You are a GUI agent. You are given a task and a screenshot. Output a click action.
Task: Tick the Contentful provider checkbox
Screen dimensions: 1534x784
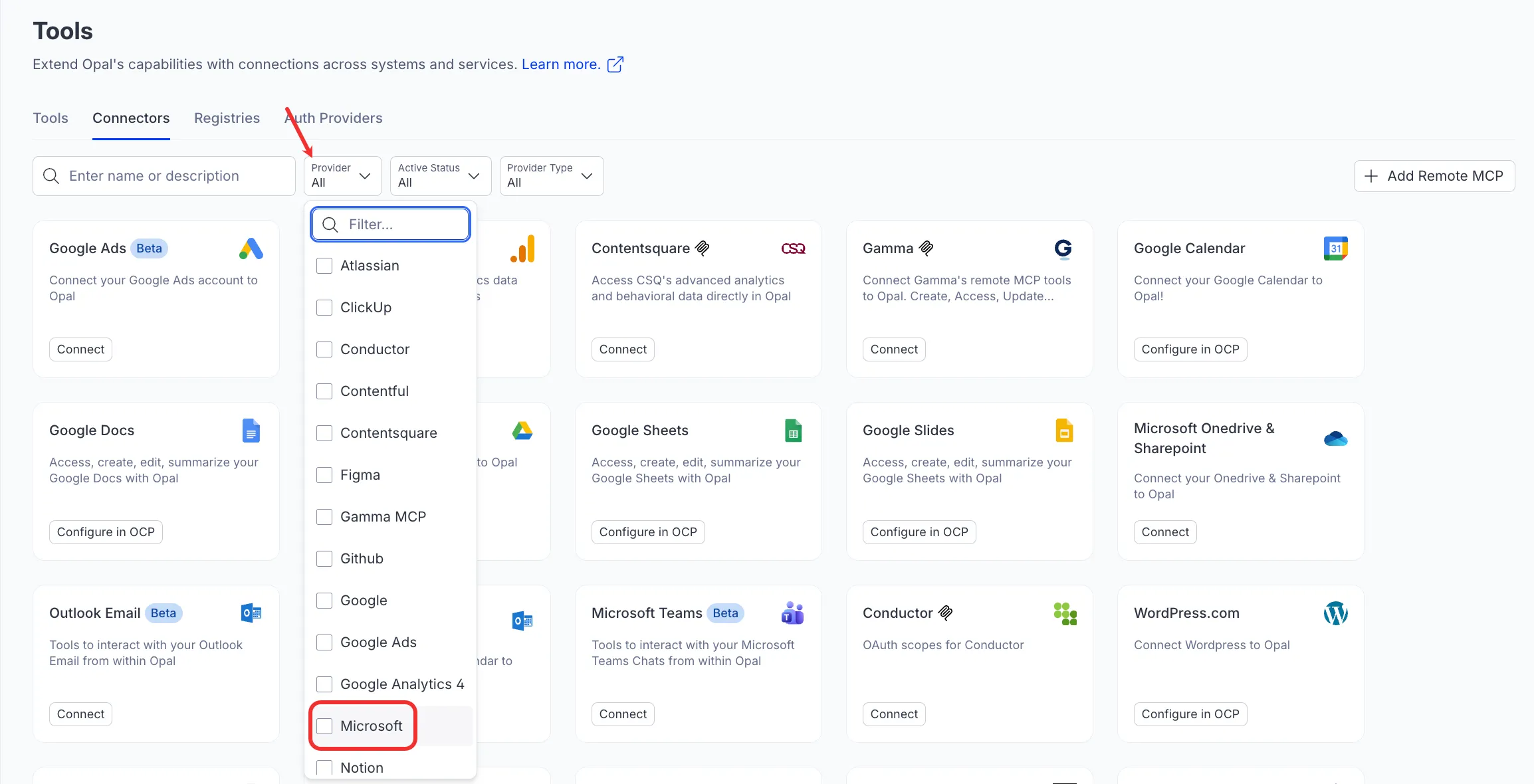click(x=324, y=391)
